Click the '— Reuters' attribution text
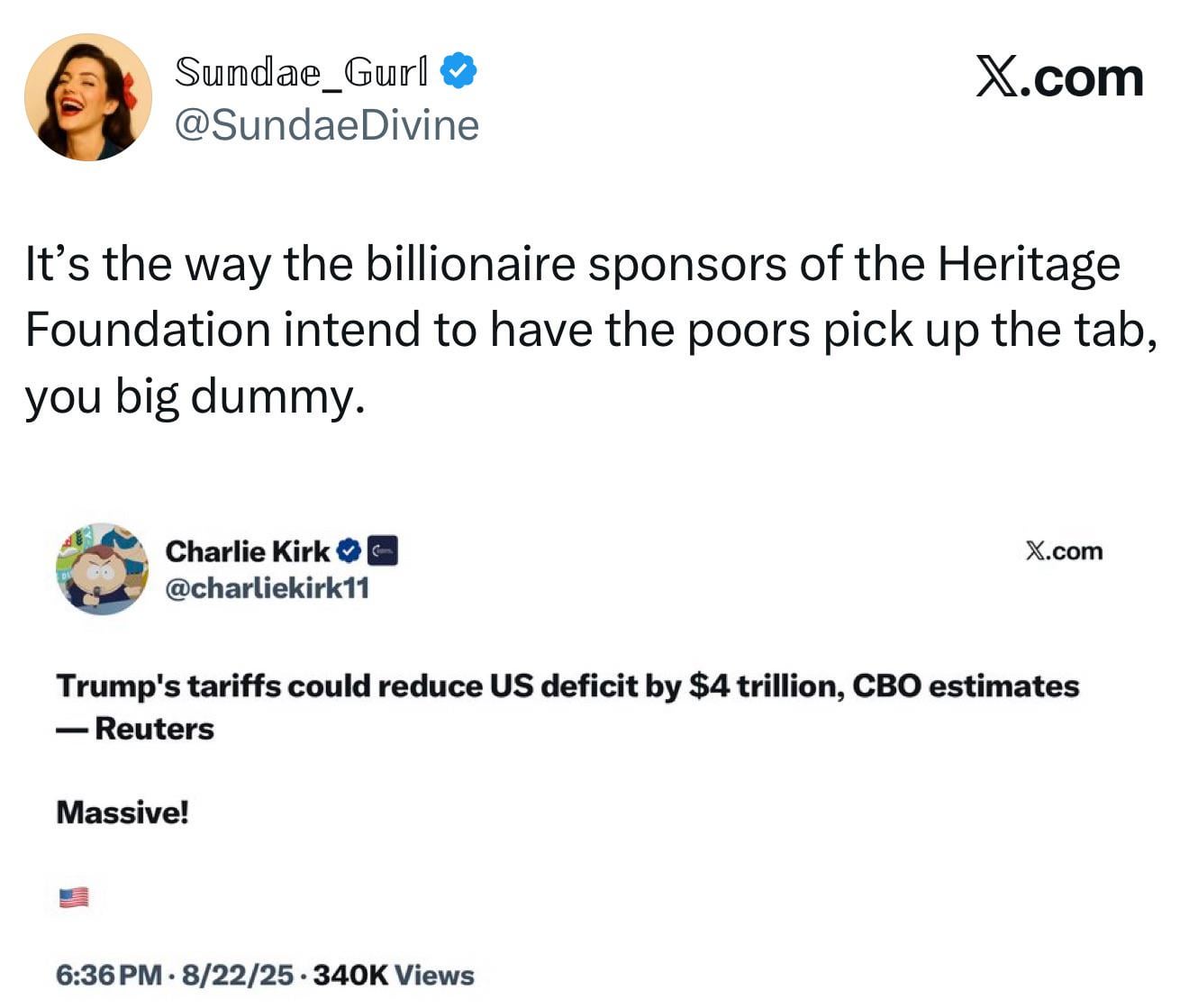This screenshot has height=1008, width=1189. point(135,729)
